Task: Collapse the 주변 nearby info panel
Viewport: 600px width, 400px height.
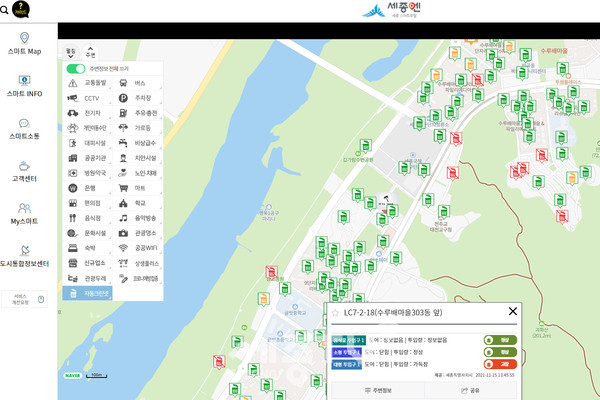Action: (91, 51)
